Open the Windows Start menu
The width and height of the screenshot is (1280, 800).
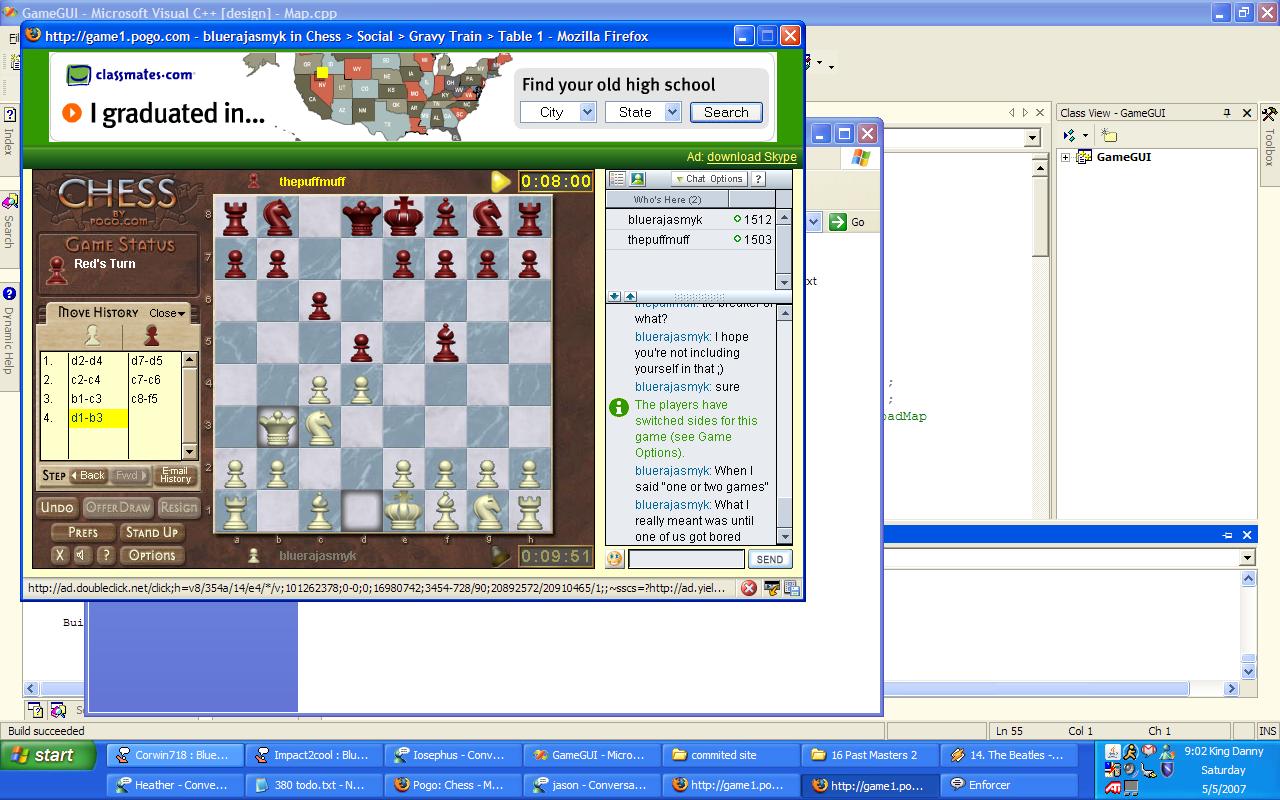pyautogui.click(x=50, y=755)
